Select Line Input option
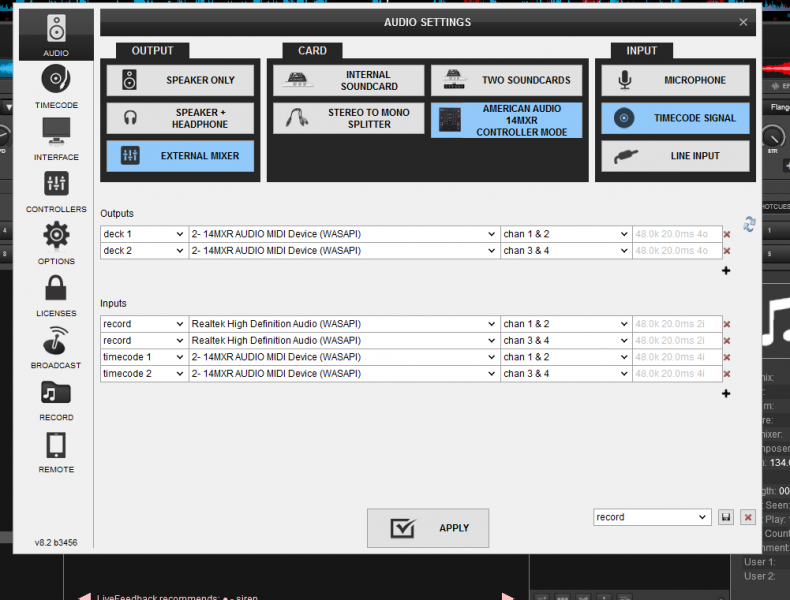The width and height of the screenshot is (790, 600). tap(675, 156)
